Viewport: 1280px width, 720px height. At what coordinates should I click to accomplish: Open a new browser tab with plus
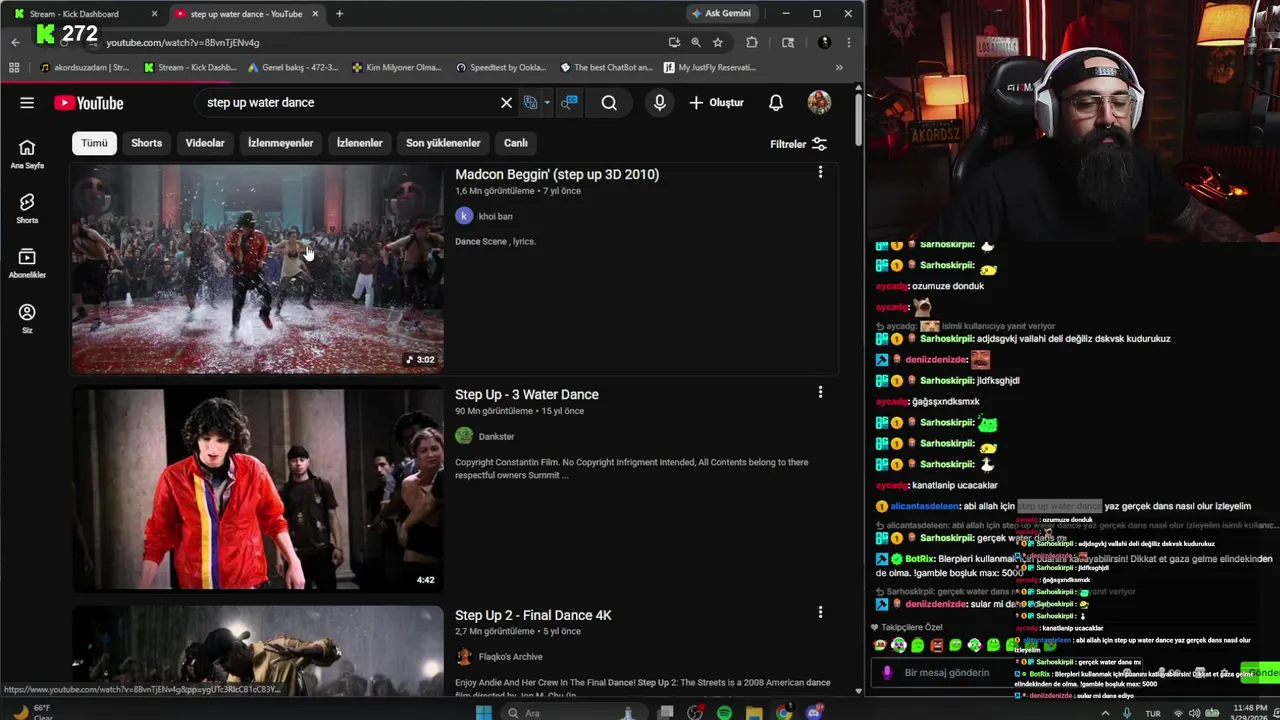pos(339,14)
